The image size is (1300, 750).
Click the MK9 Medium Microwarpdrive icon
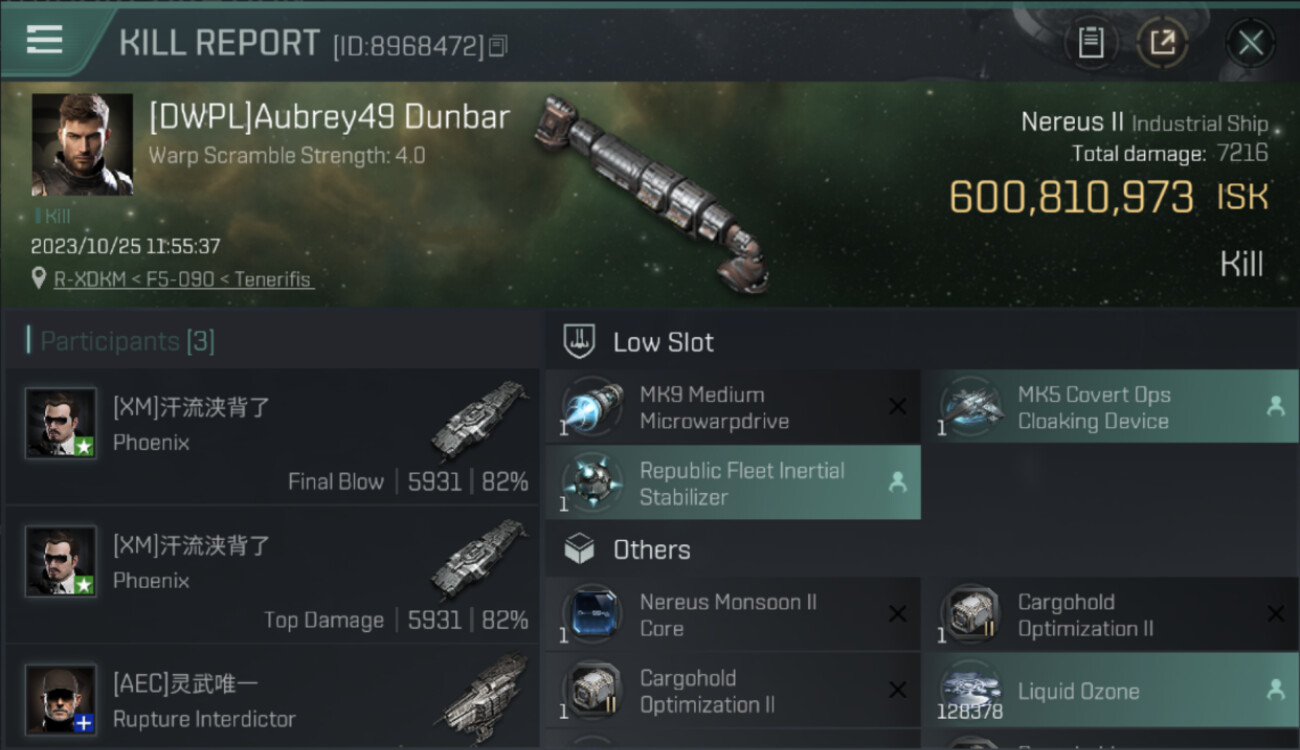(x=593, y=407)
